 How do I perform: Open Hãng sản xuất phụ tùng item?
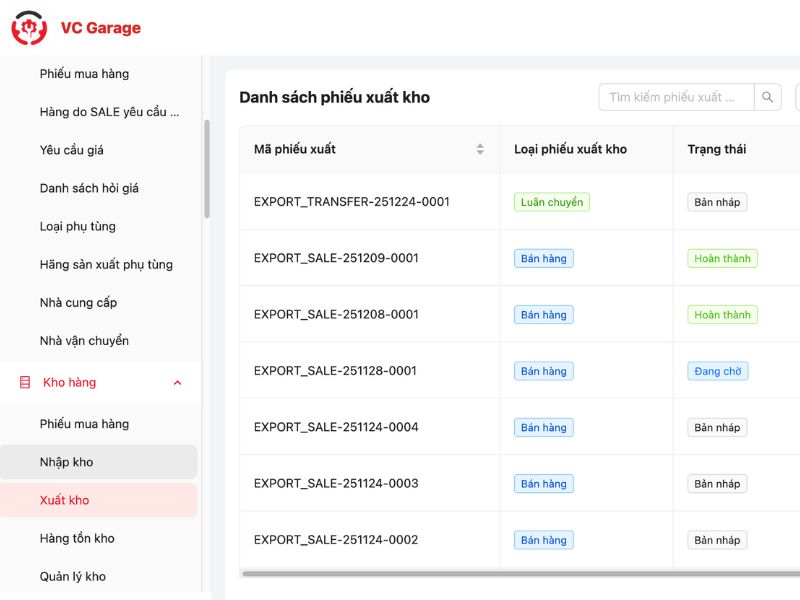coord(106,264)
